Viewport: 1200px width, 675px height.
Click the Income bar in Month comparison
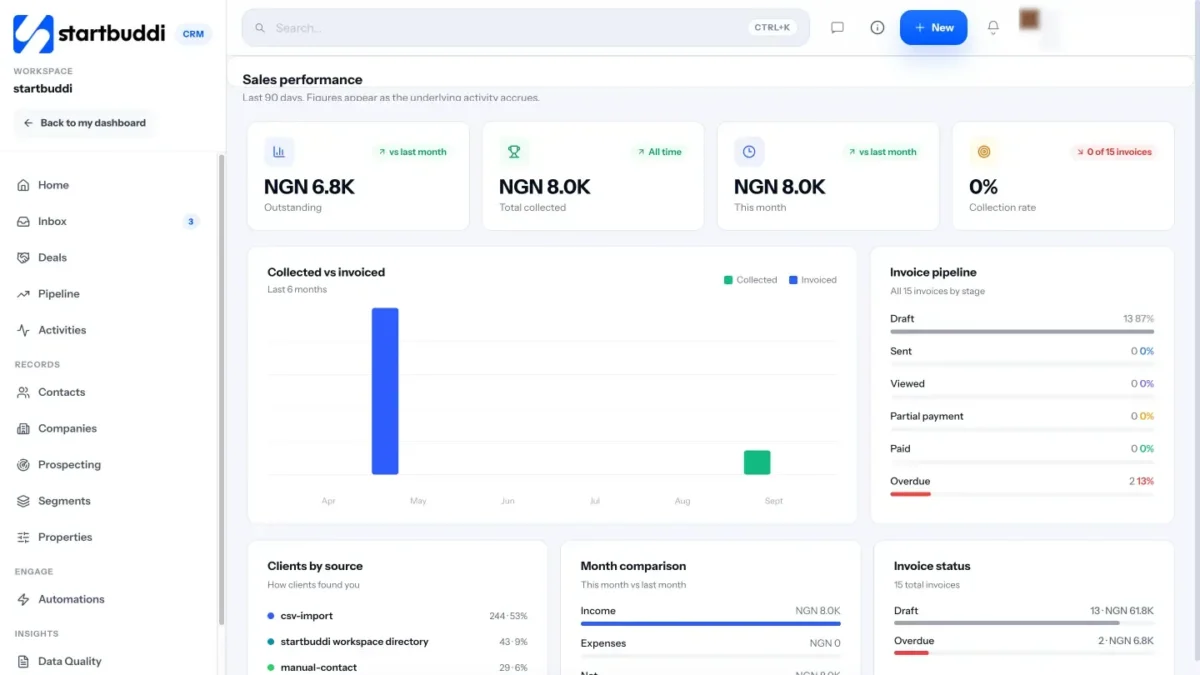click(710, 624)
